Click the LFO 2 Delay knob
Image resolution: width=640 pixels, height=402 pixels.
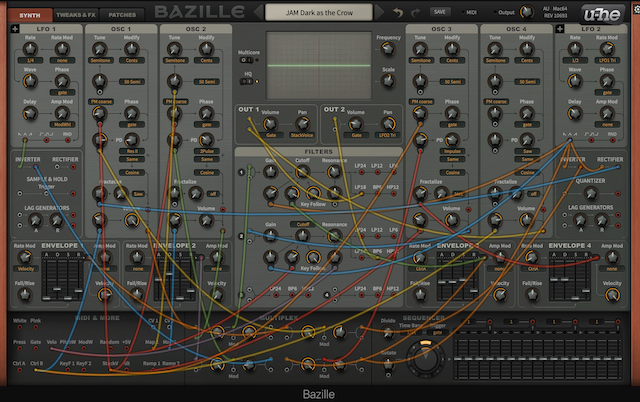pyautogui.click(x=575, y=113)
